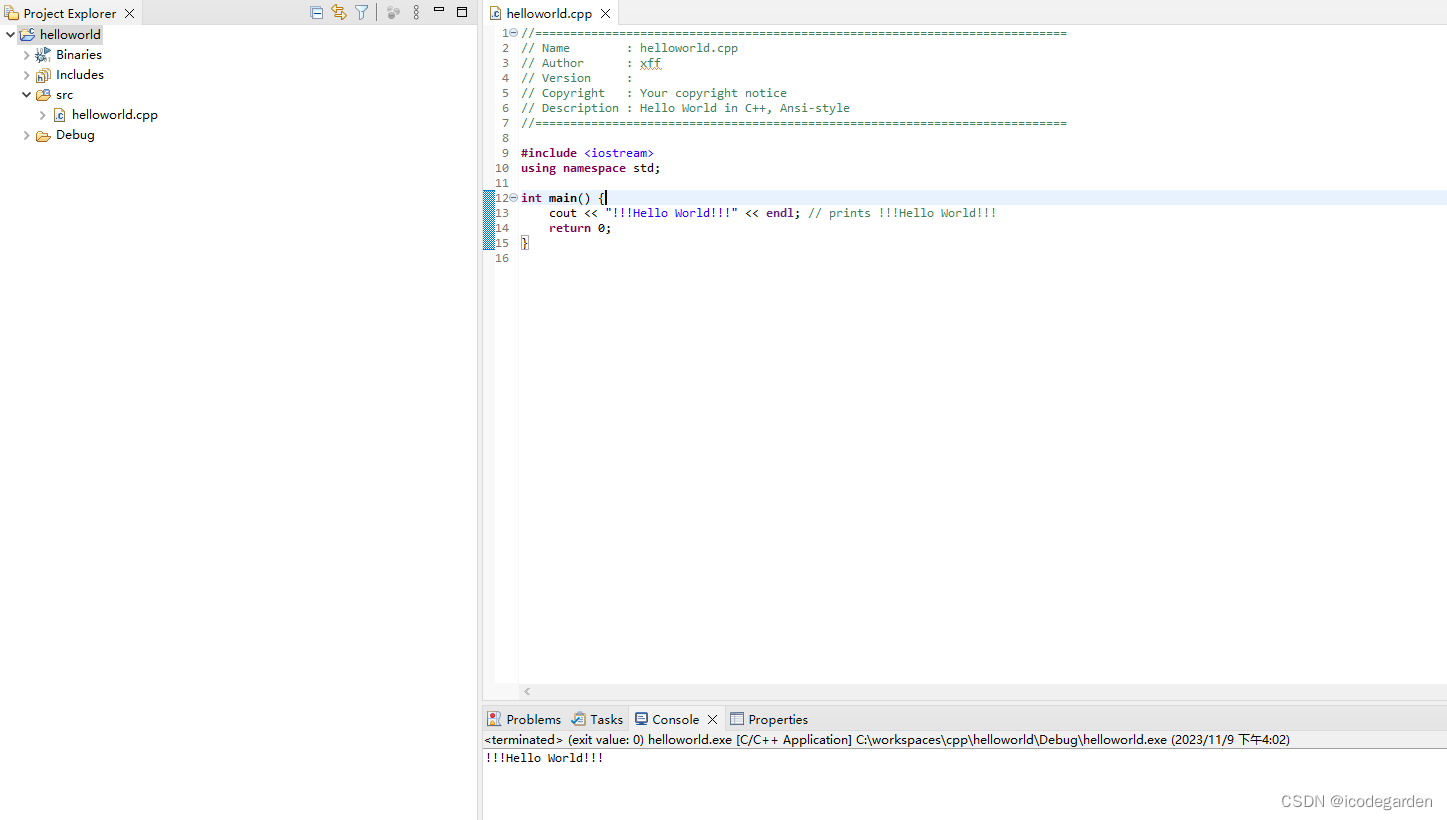Click the Author comment 'xff'
The image size is (1447, 820).
[650, 63]
